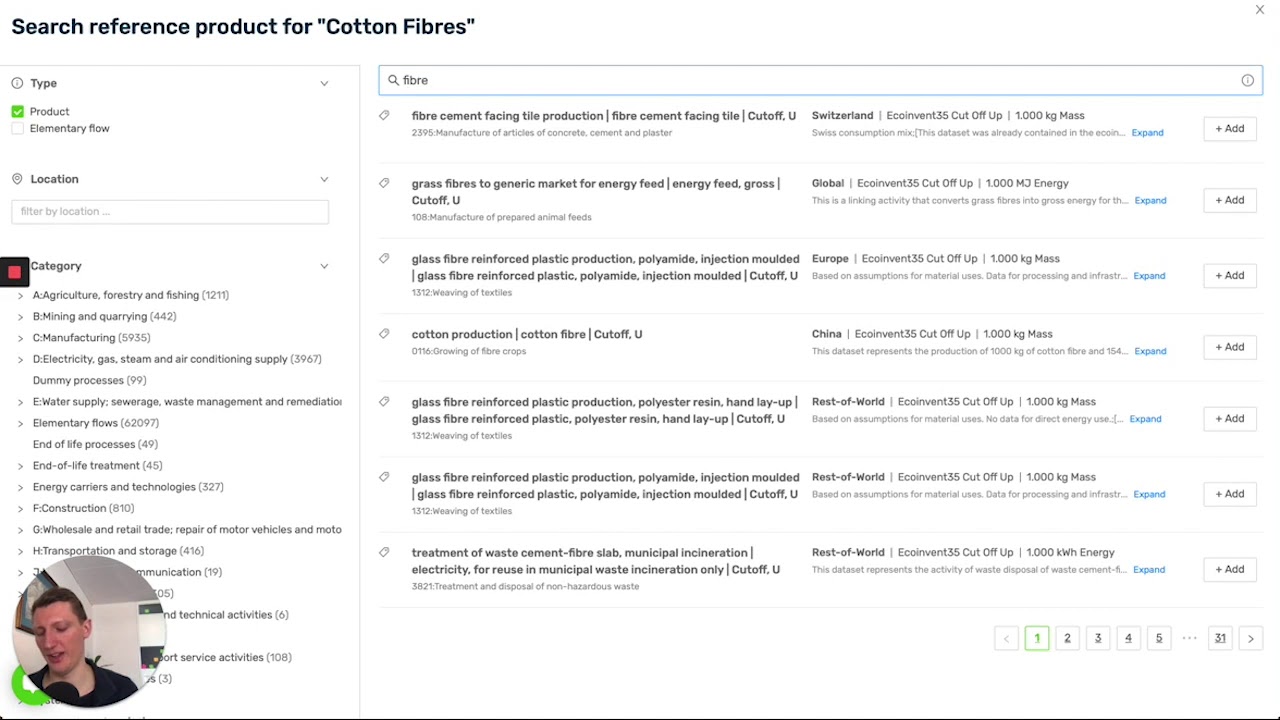Expand description of grass fibres result

(1150, 200)
